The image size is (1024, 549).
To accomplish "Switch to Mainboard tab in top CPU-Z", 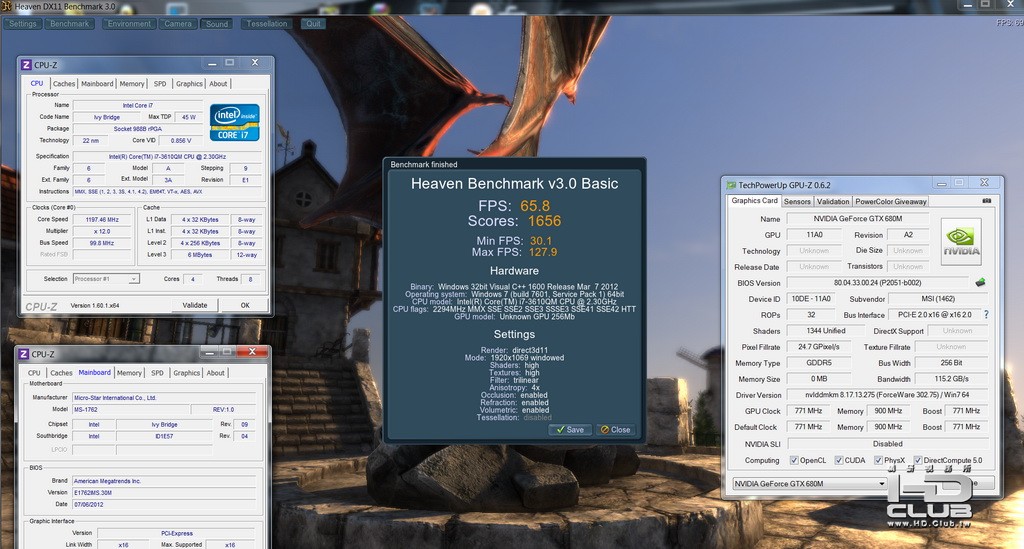I will pyautogui.click(x=97, y=84).
